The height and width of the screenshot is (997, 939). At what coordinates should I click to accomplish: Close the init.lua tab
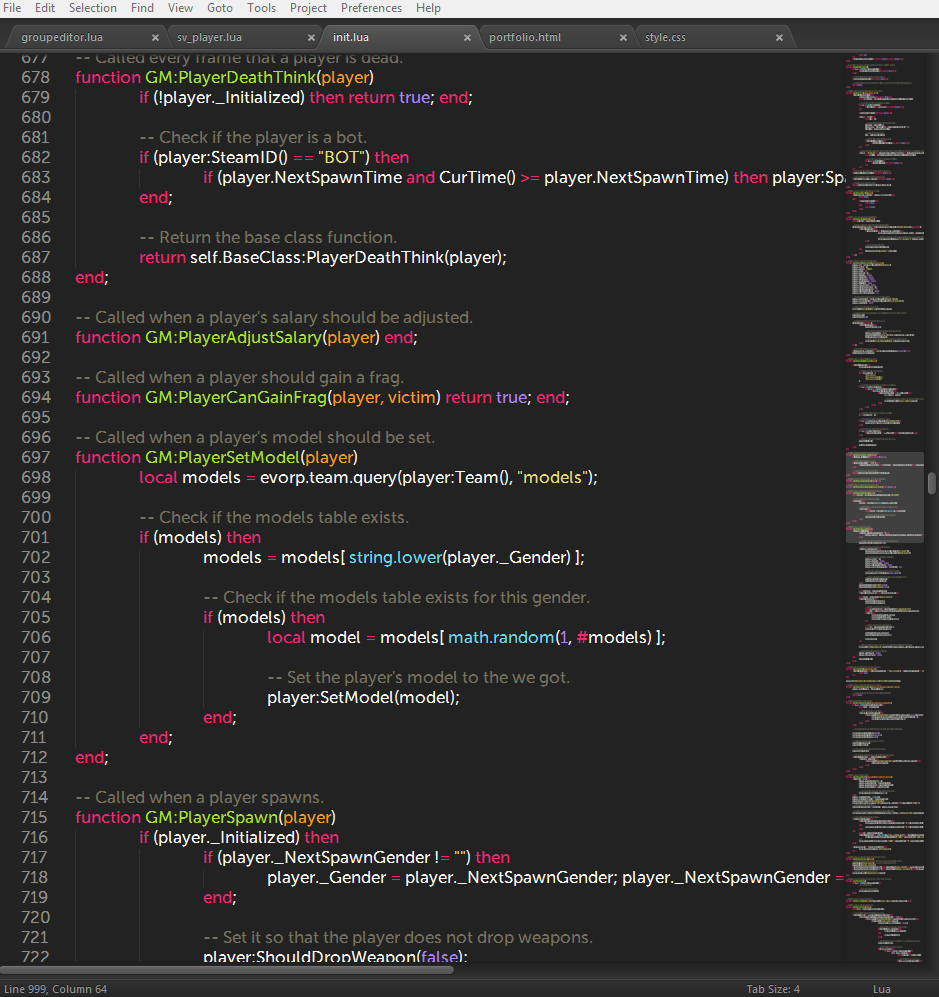point(467,38)
